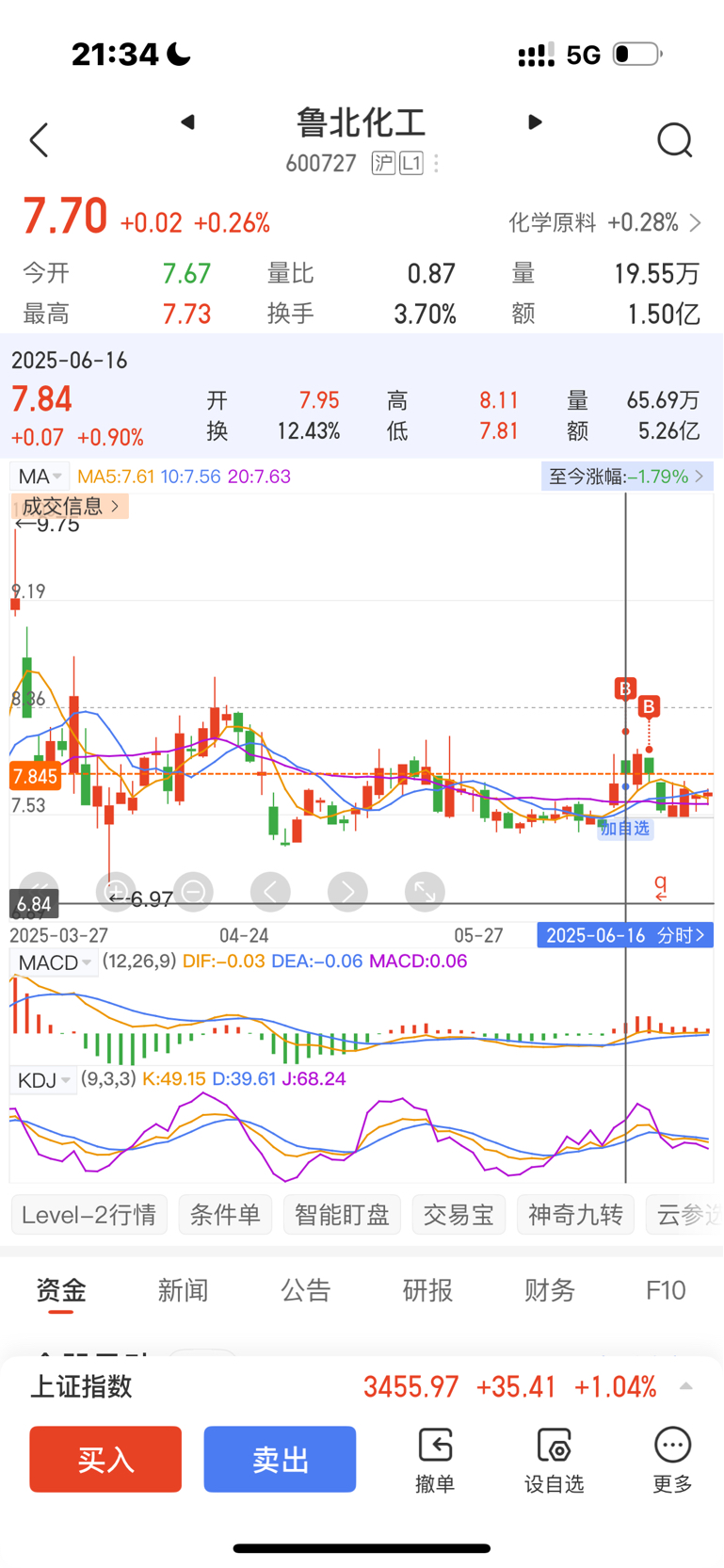Tap the red q marker on chart
The image size is (724, 1568).
click(661, 885)
